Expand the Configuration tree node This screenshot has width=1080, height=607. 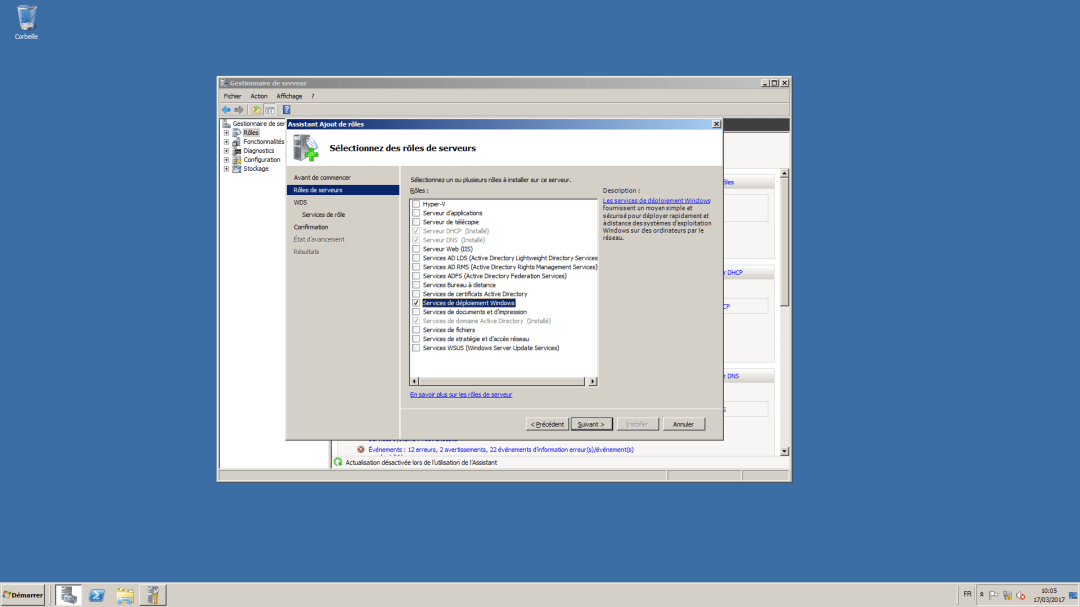(x=225, y=159)
